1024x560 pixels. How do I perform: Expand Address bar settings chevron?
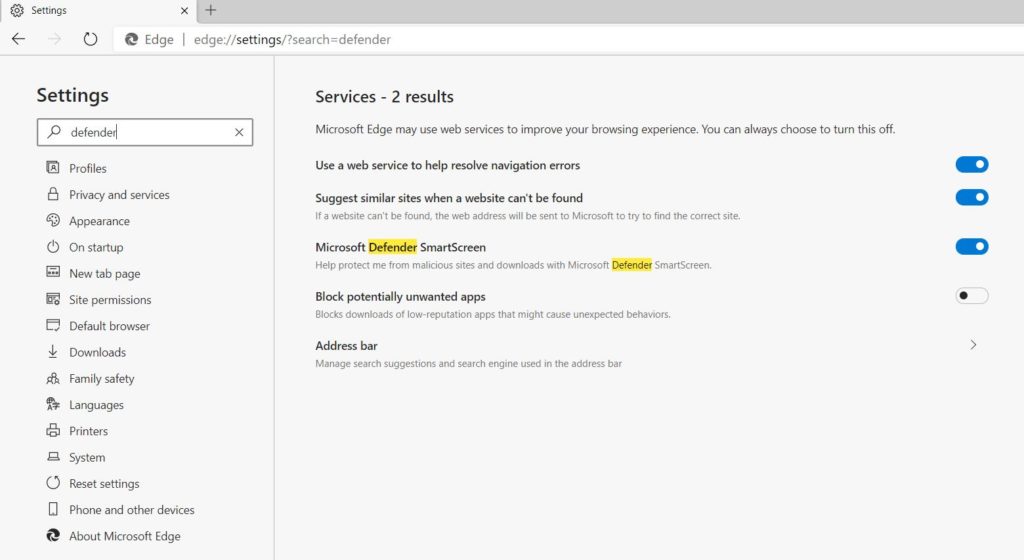coord(973,345)
